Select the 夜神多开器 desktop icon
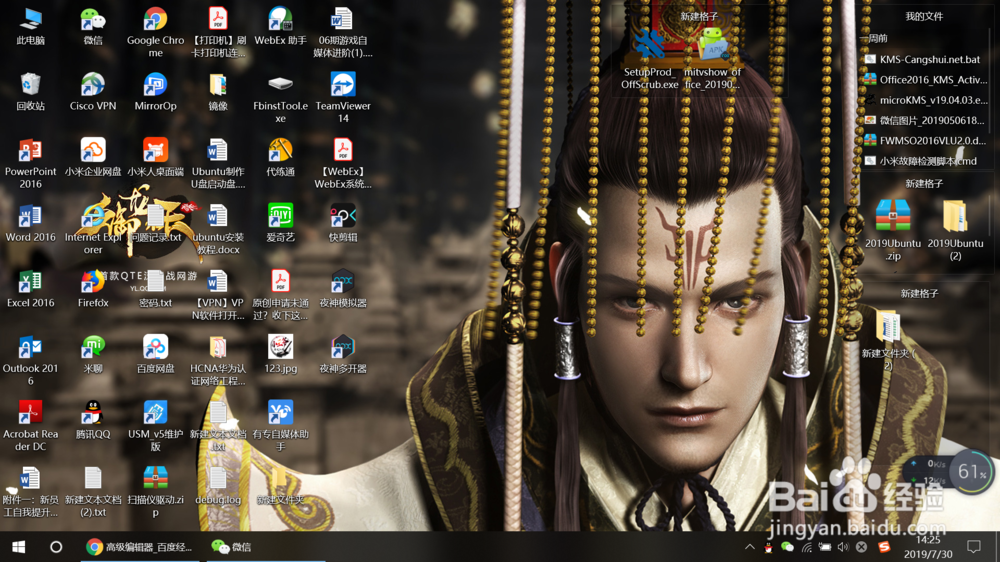1000x562 pixels. point(342,355)
